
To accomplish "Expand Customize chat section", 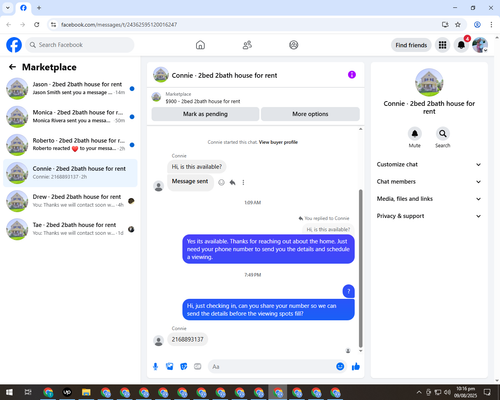I will pyautogui.click(x=429, y=164).
